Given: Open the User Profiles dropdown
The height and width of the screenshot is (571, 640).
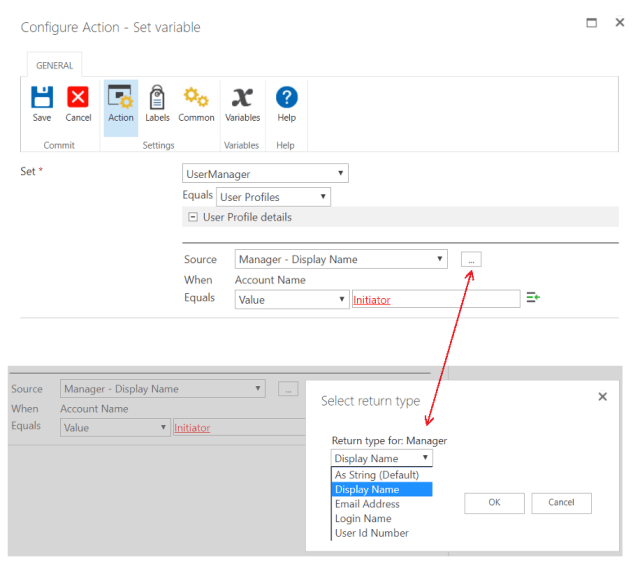Looking at the screenshot, I should [x=273, y=197].
